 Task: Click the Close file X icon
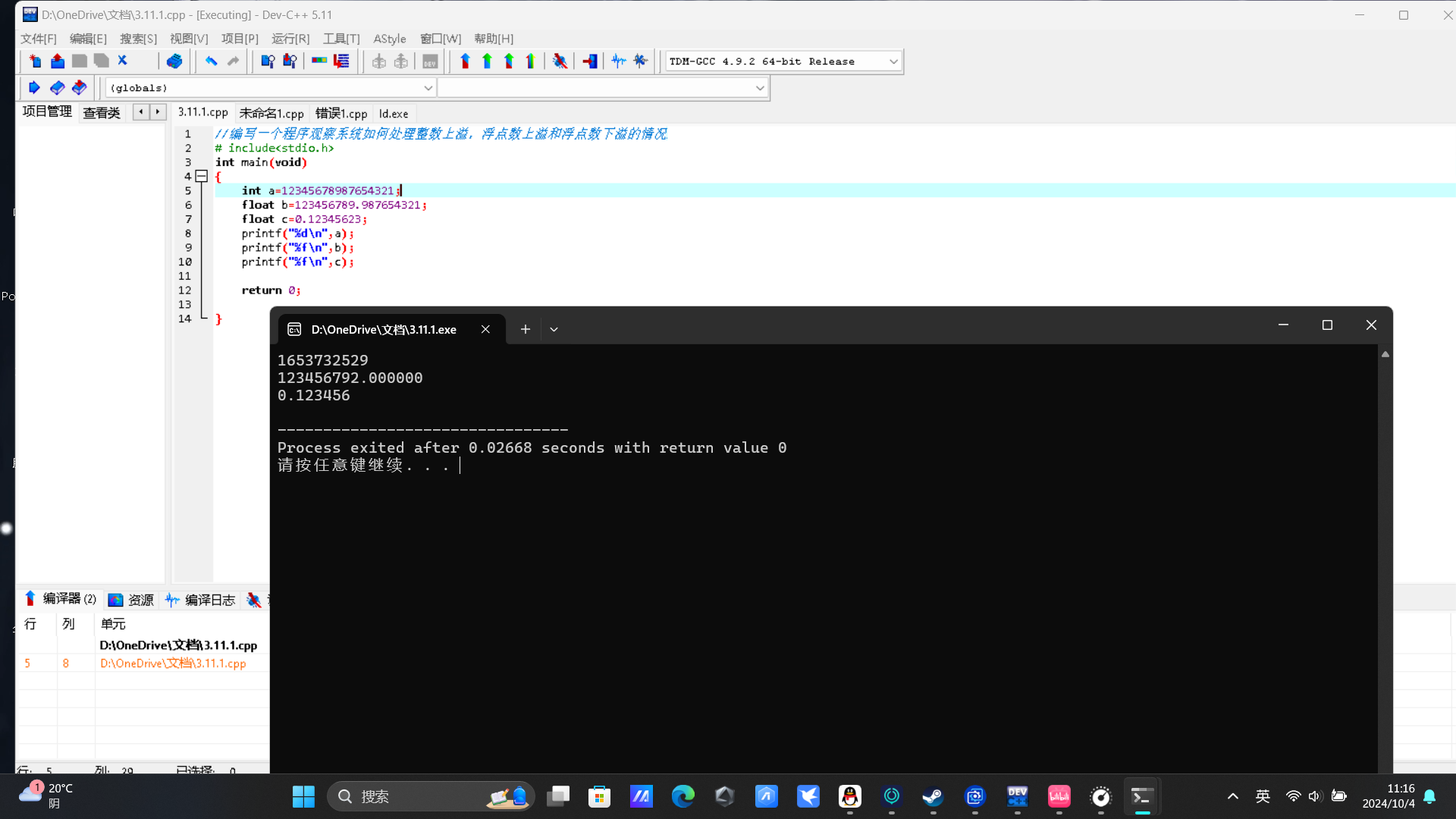(123, 61)
